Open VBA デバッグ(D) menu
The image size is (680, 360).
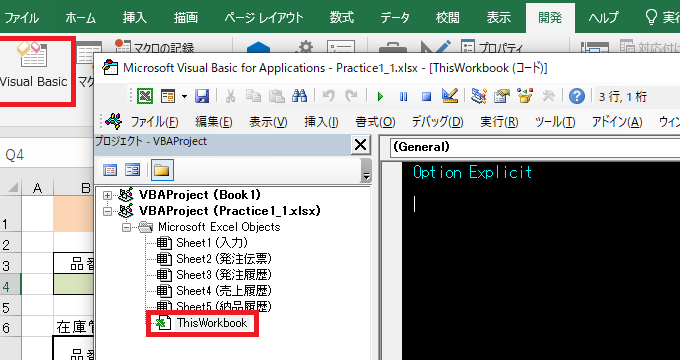point(438,122)
